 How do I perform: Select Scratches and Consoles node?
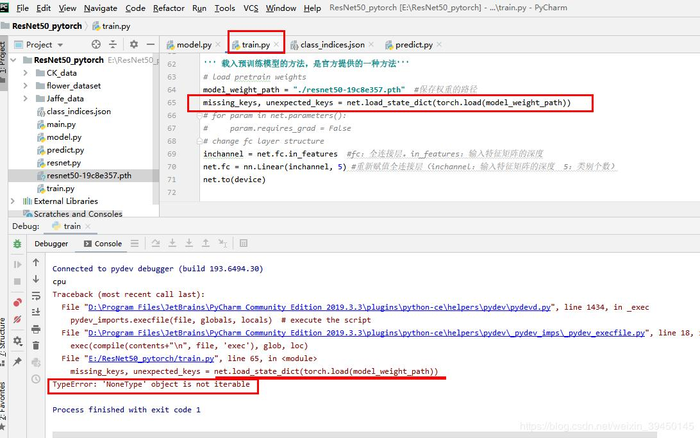coord(78,214)
